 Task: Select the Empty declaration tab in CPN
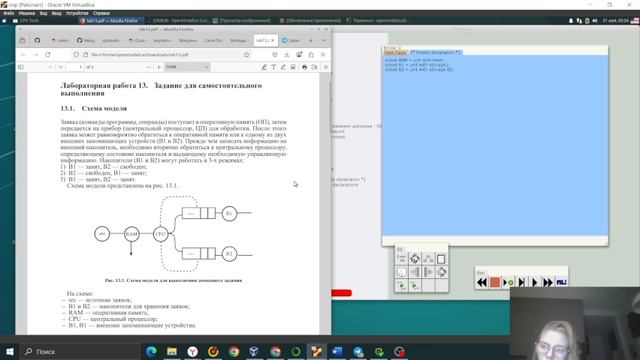436,52
